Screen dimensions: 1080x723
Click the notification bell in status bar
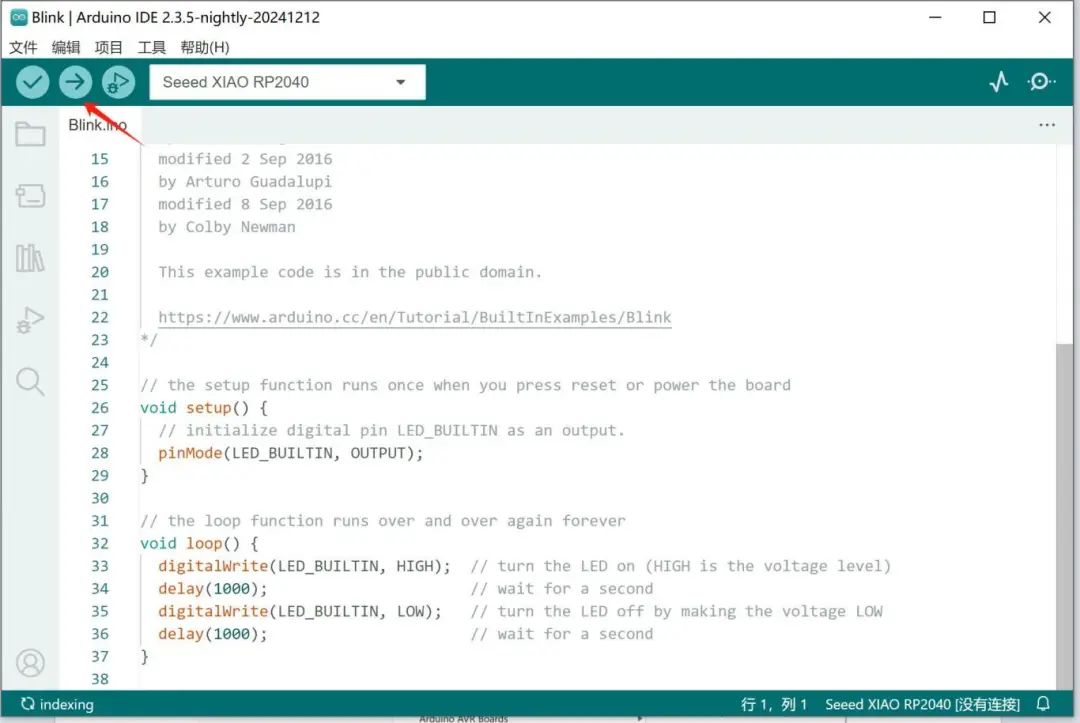click(1043, 704)
